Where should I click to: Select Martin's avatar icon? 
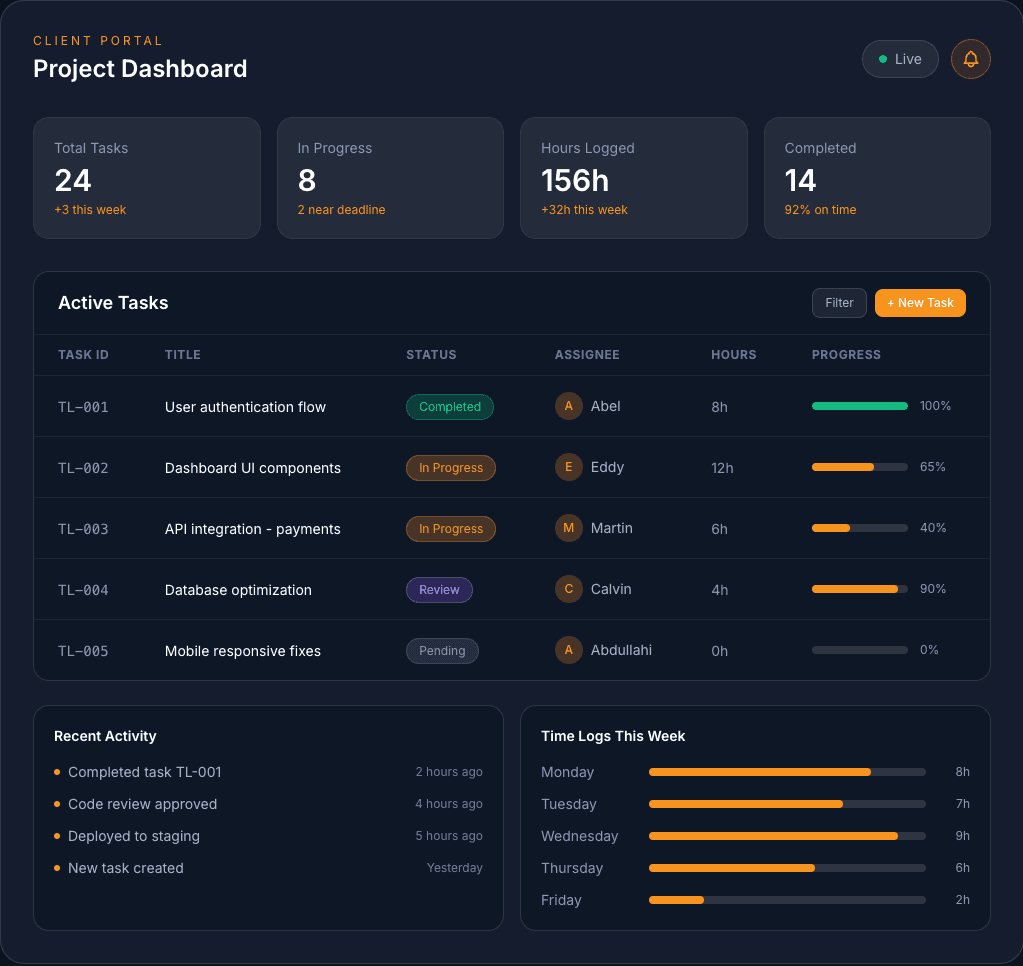(568, 528)
